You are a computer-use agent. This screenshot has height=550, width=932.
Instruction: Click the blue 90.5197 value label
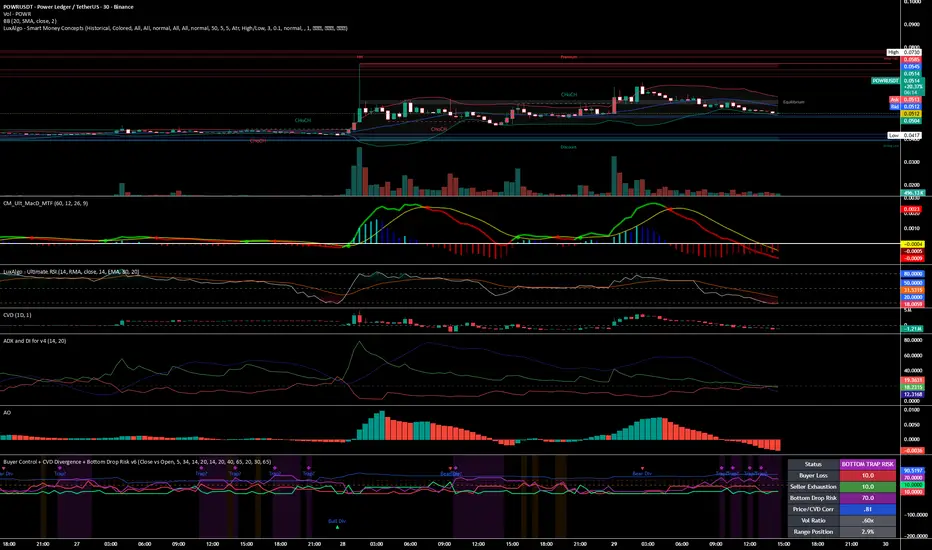coord(912,471)
